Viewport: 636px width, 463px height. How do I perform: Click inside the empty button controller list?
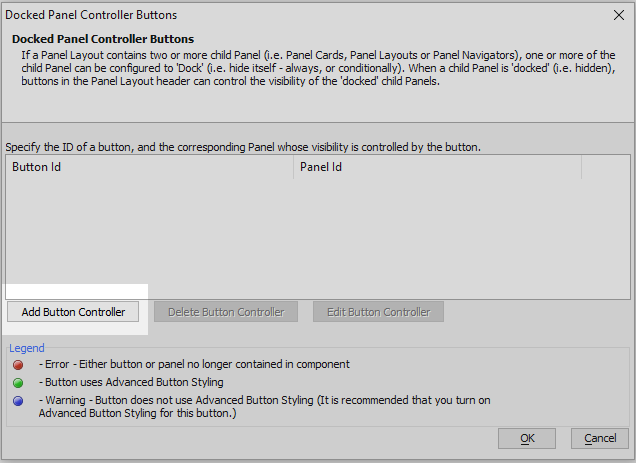(318, 239)
